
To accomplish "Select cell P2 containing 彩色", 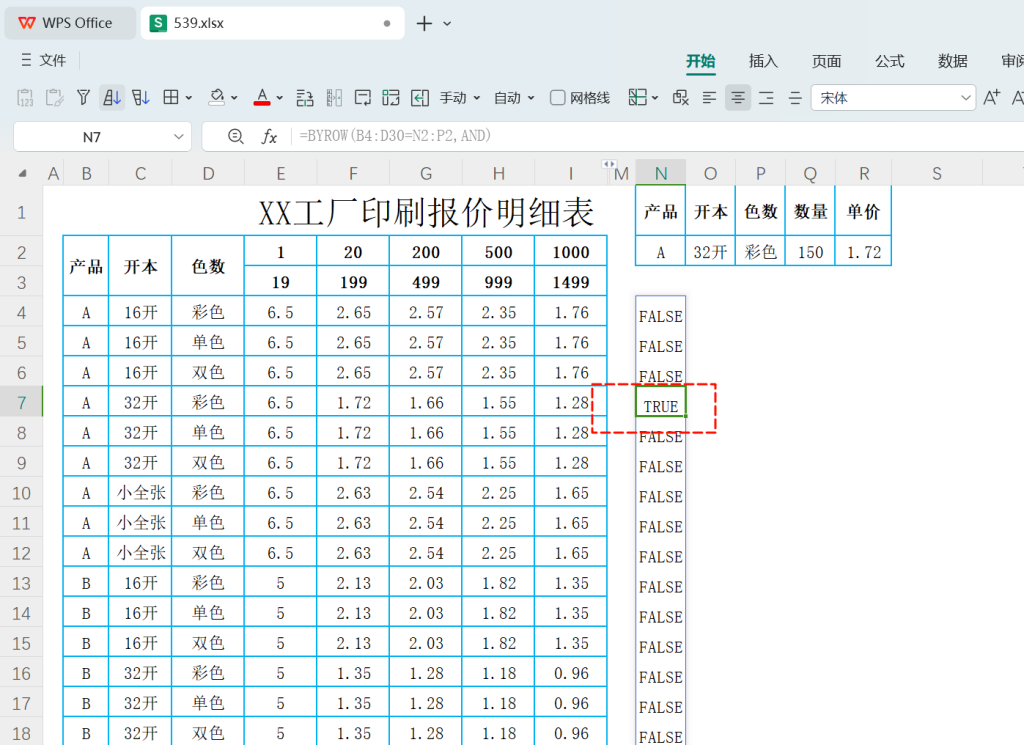I will coord(760,251).
